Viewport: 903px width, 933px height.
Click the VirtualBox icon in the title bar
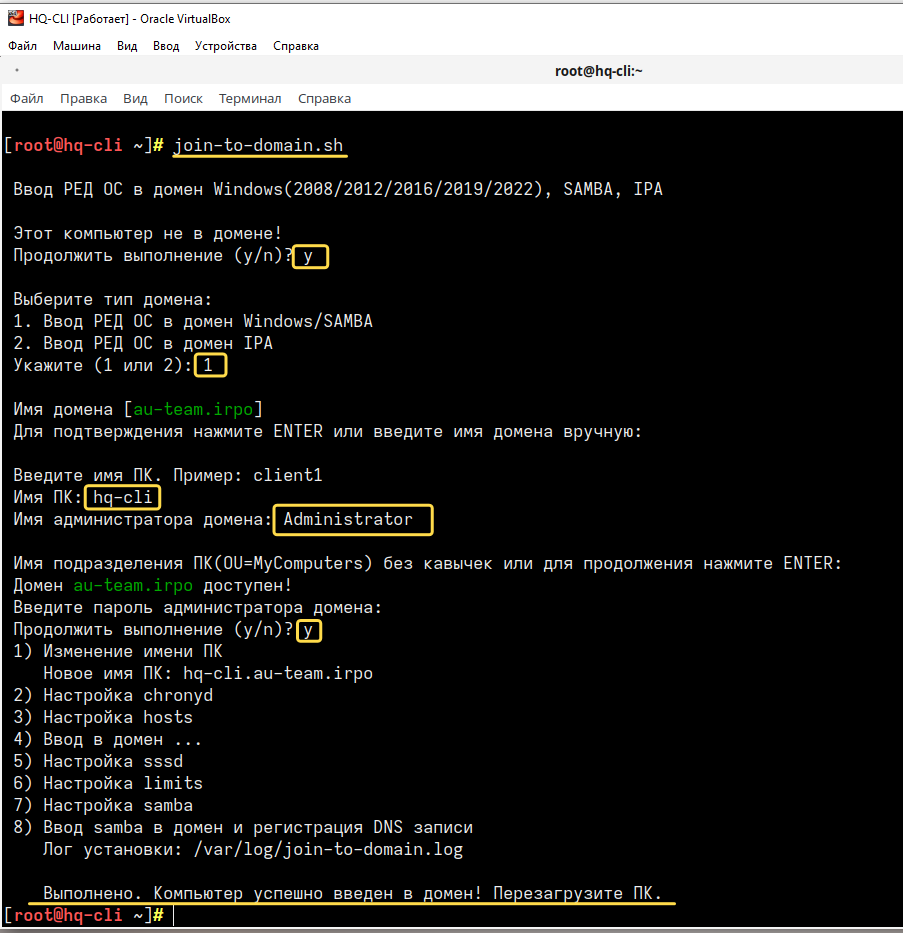pos(16,18)
